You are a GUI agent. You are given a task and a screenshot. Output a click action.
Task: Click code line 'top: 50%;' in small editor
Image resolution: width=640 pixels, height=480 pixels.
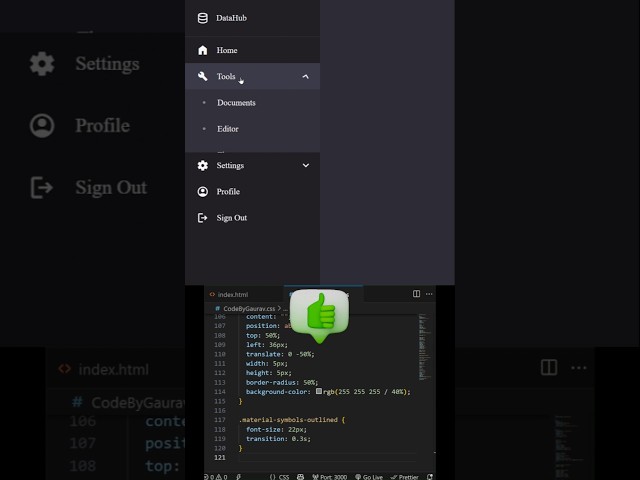point(263,336)
